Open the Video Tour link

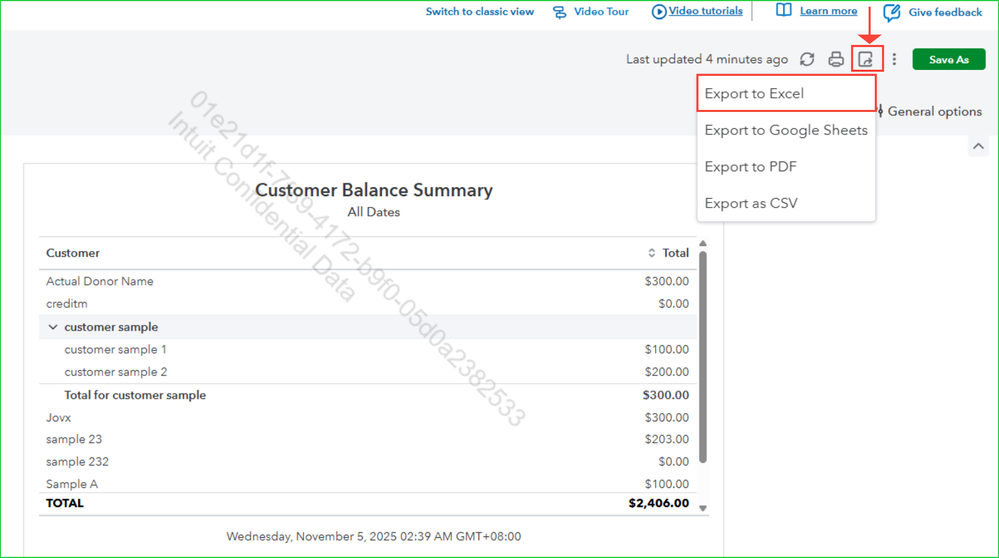tap(601, 11)
